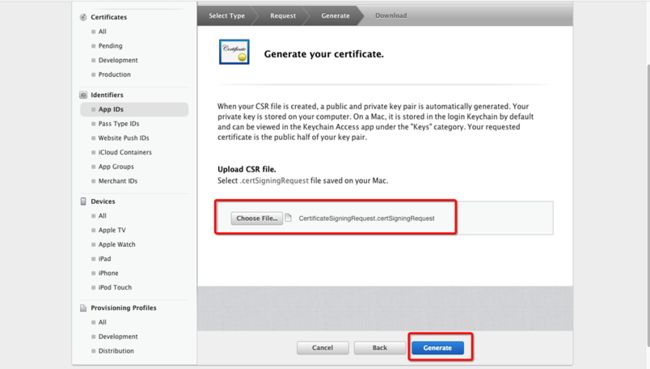Open Distribution provisioning profiles
The height and width of the screenshot is (369, 650).
point(116,351)
